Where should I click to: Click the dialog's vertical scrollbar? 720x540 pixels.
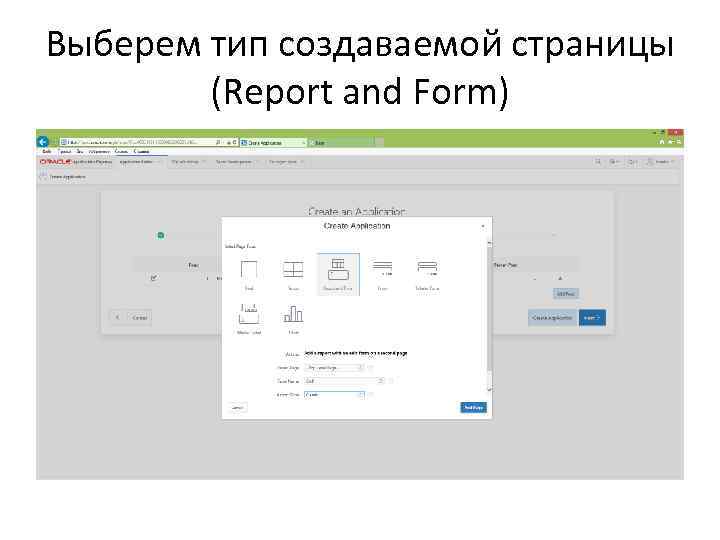point(489,317)
